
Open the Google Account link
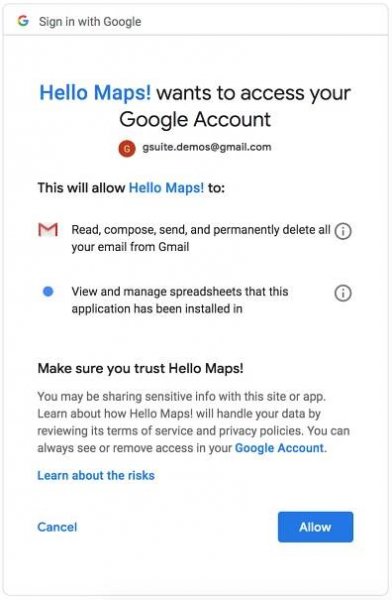click(x=279, y=448)
